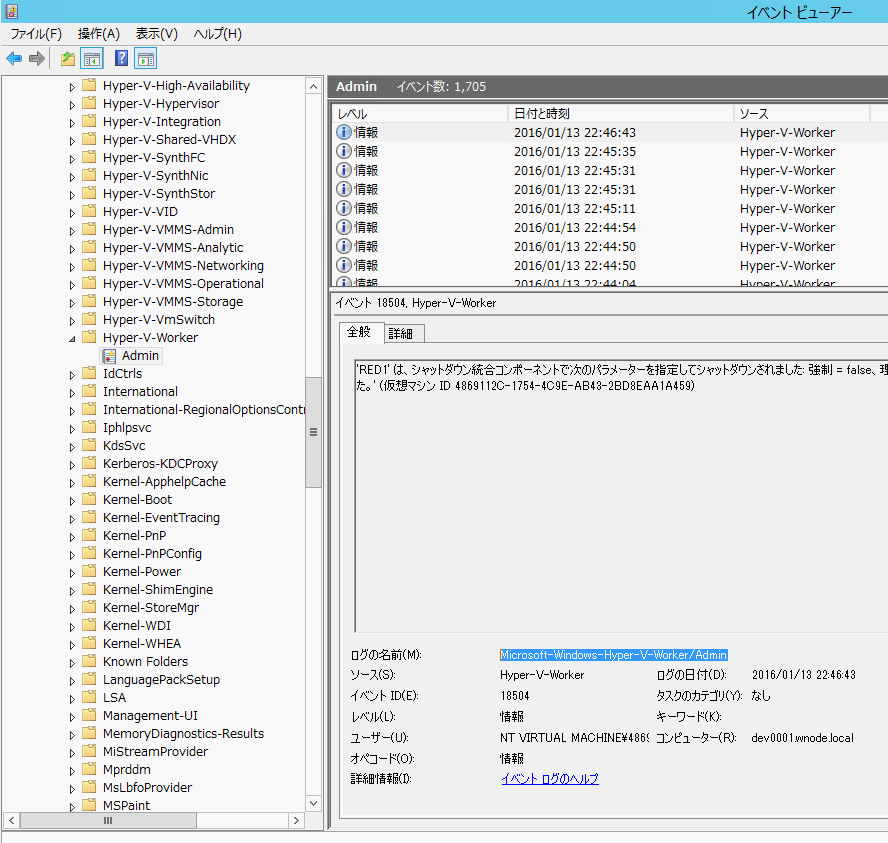Viewport: 888px width, 843px height.
Task: Click the Forward arrow toolbar icon
Action: click(37, 58)
